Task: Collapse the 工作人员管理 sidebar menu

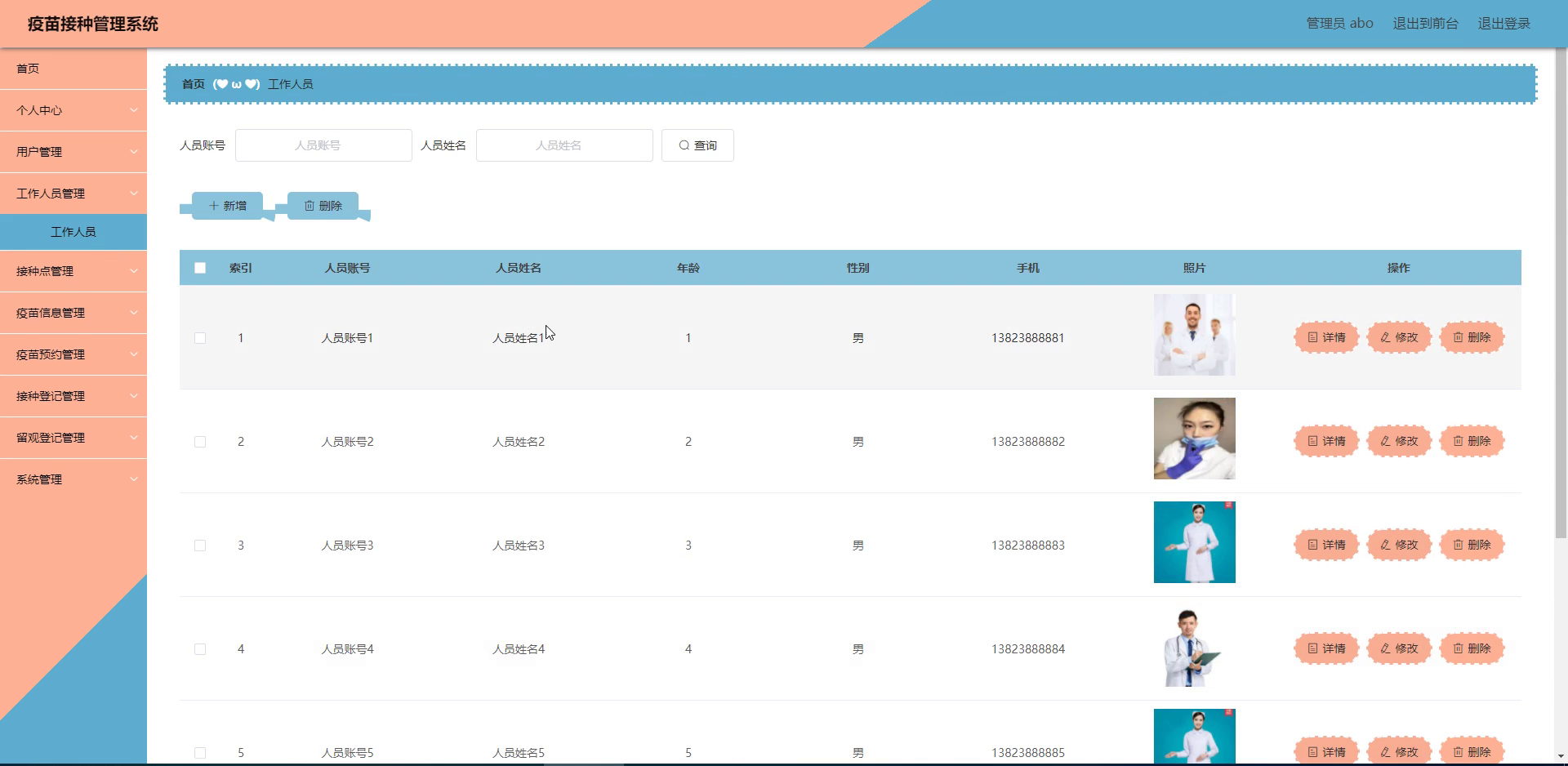Action: [73, 194]
